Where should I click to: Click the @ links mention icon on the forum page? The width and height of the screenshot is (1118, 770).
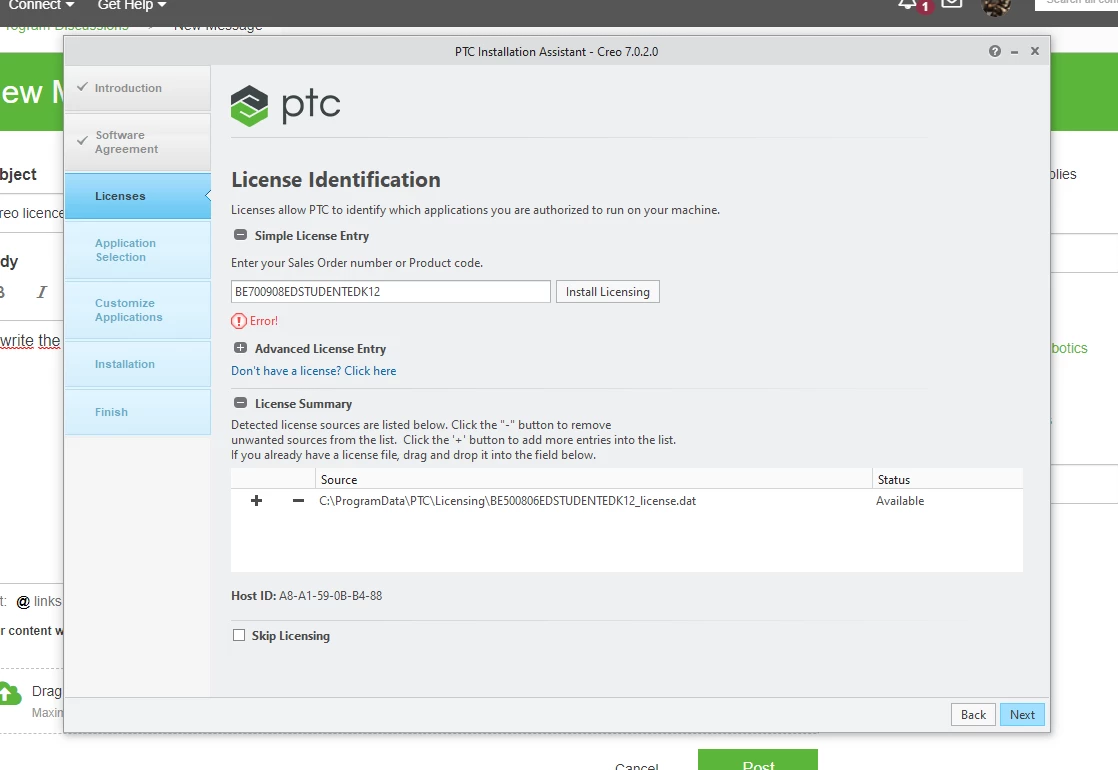point(23,602)
